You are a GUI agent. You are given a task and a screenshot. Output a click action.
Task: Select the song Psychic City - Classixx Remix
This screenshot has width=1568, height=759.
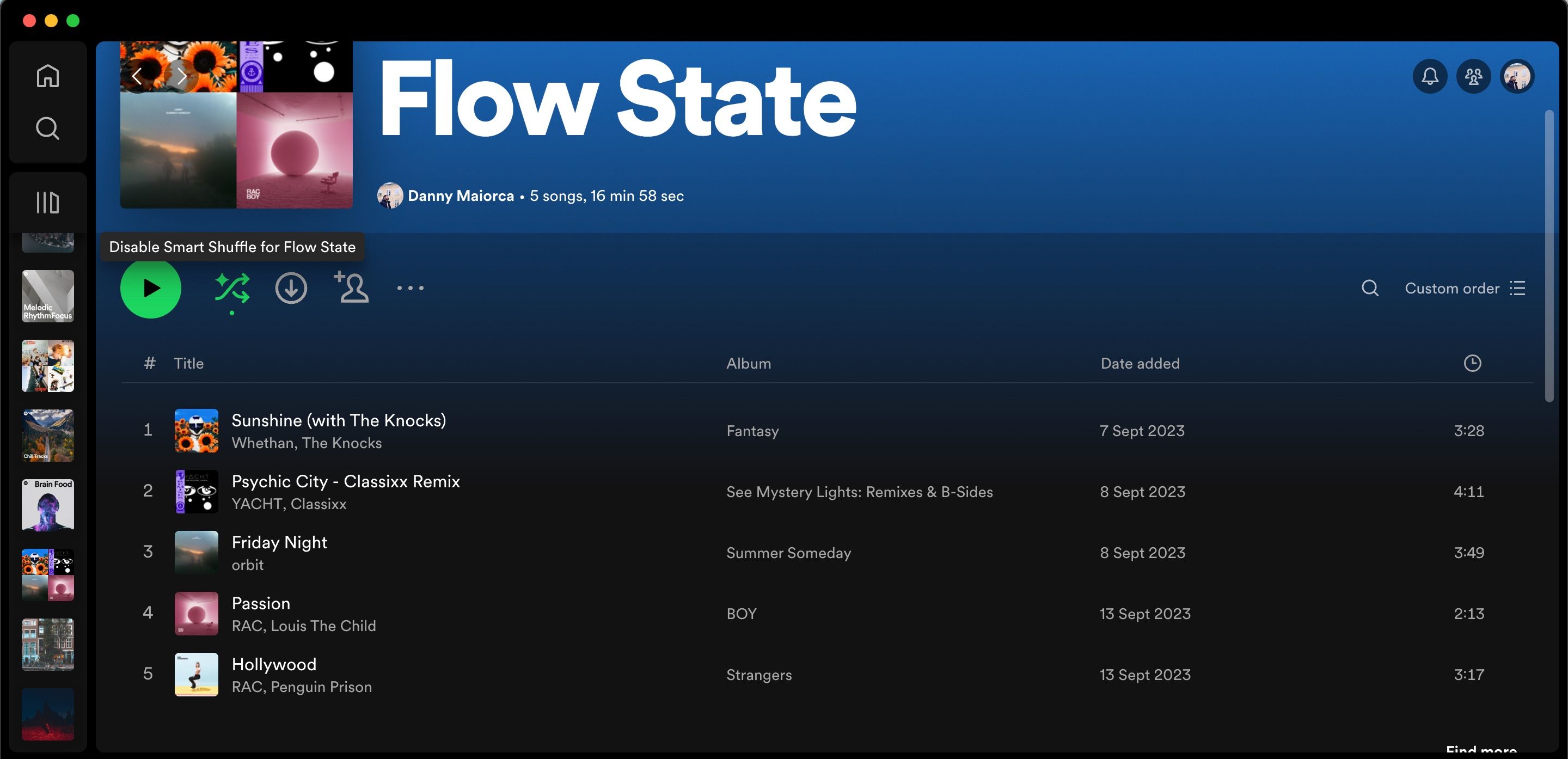tap(346, 481)
